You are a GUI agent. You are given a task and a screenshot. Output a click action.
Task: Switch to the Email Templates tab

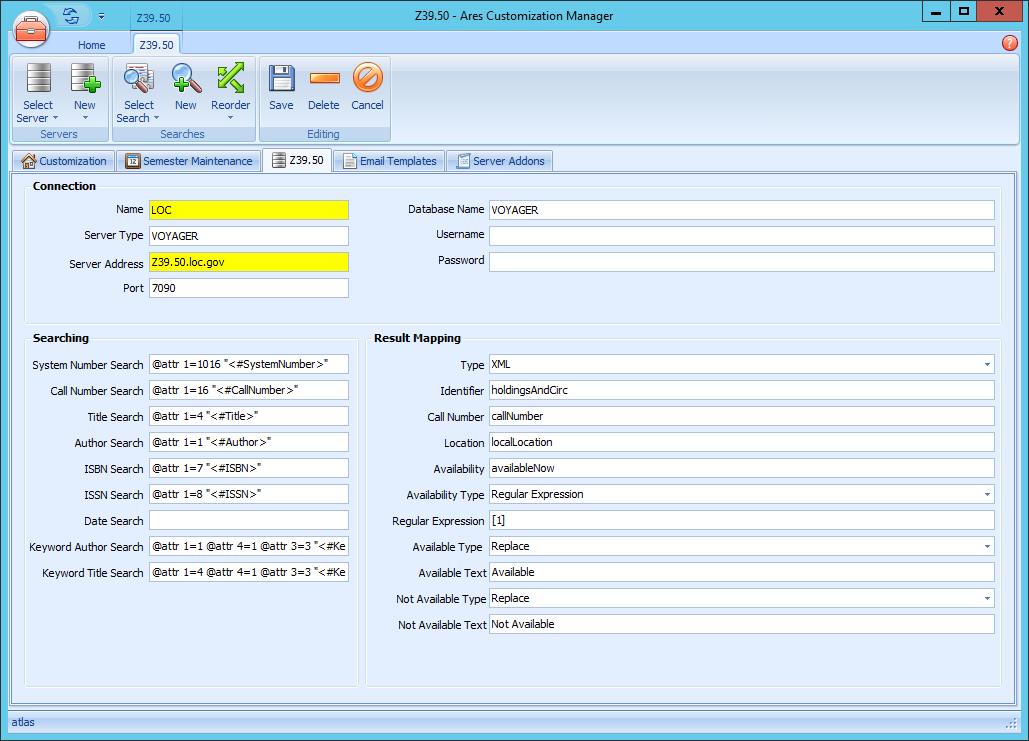pyautogui.click(x=389, y=160)
